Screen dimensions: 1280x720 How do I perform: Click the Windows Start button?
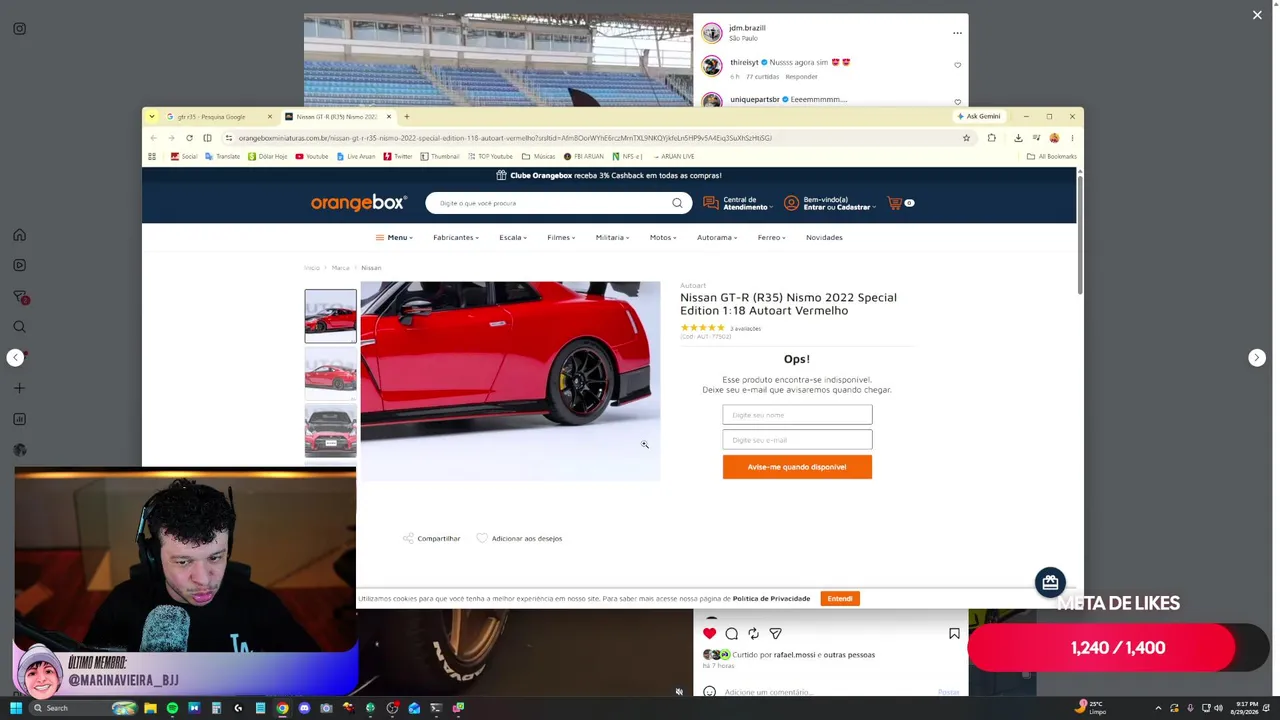pyautogui.click(x=16, y=708)
